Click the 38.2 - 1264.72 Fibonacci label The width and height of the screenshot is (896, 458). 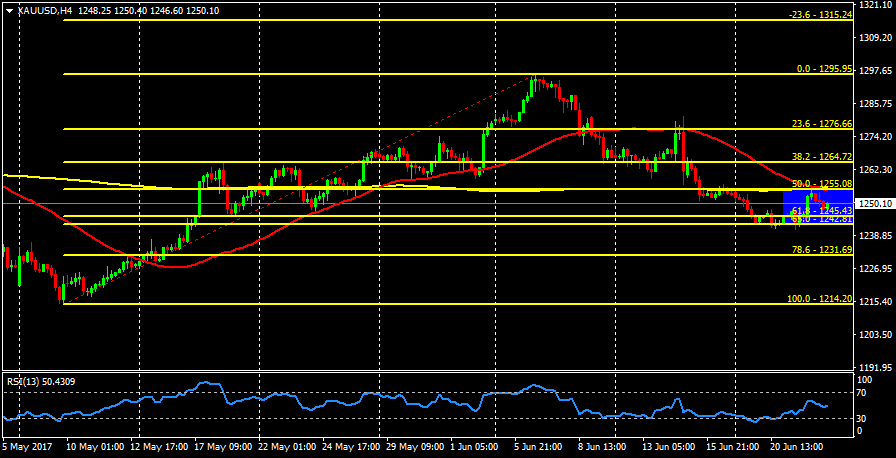point(820,157)
